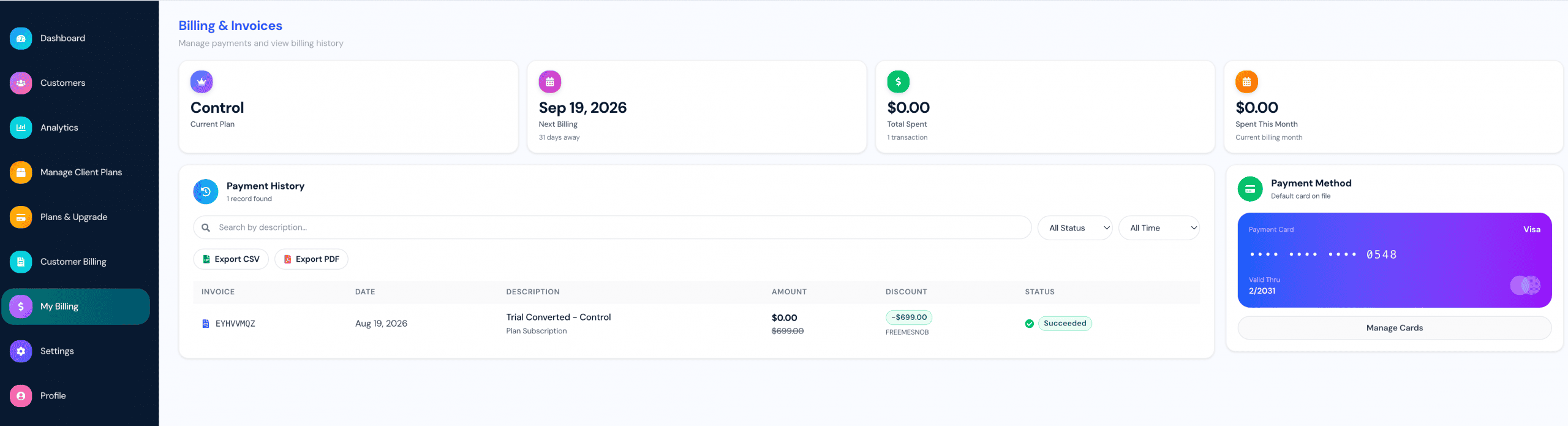Select the Analytics chart icon
Viewport: 1568px width, 426px height.
tap(21, 127)
